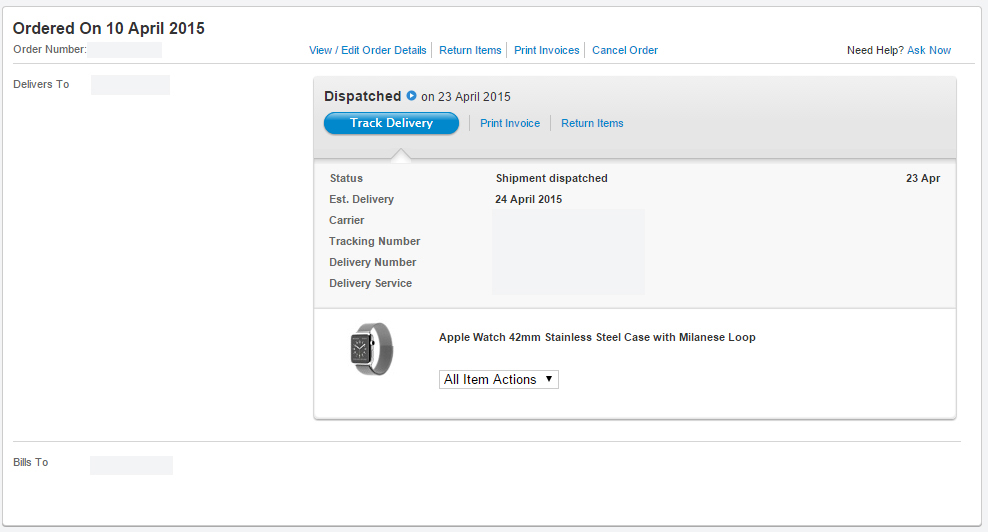Click the Tracking Number label
This screenshot has width=988, height=532.
(x=374, y=241)
